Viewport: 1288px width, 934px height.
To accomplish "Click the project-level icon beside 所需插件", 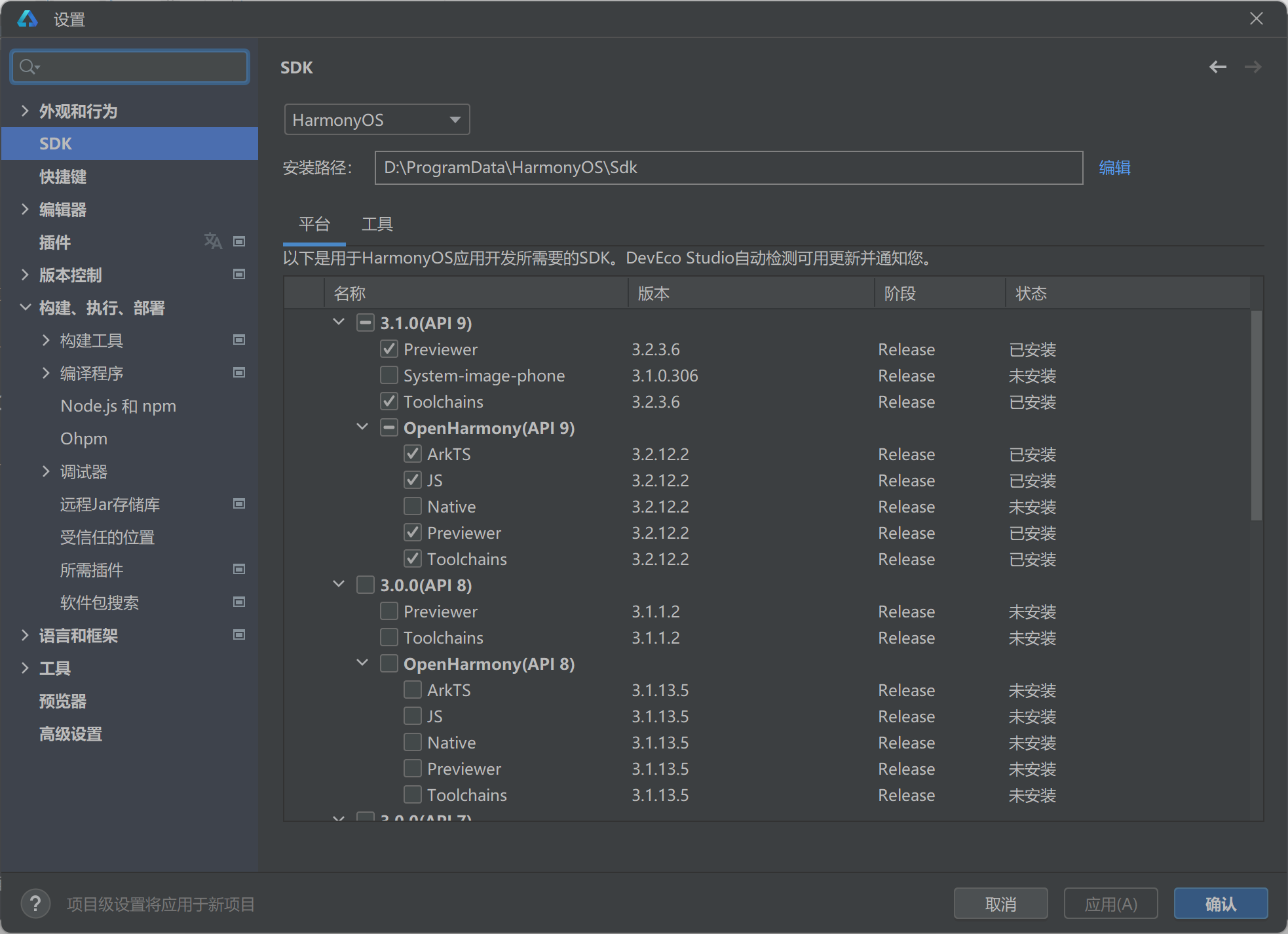I will coord(239,569).
